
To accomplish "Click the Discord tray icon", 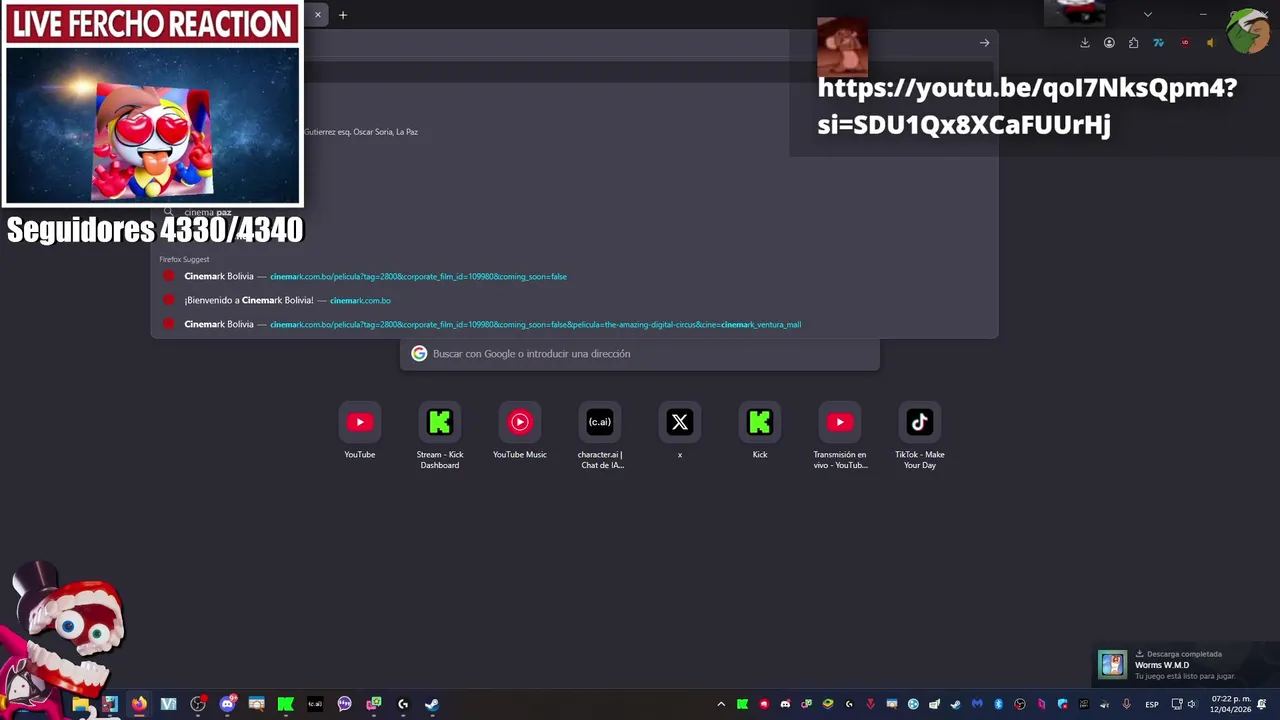I will (785, 704).
